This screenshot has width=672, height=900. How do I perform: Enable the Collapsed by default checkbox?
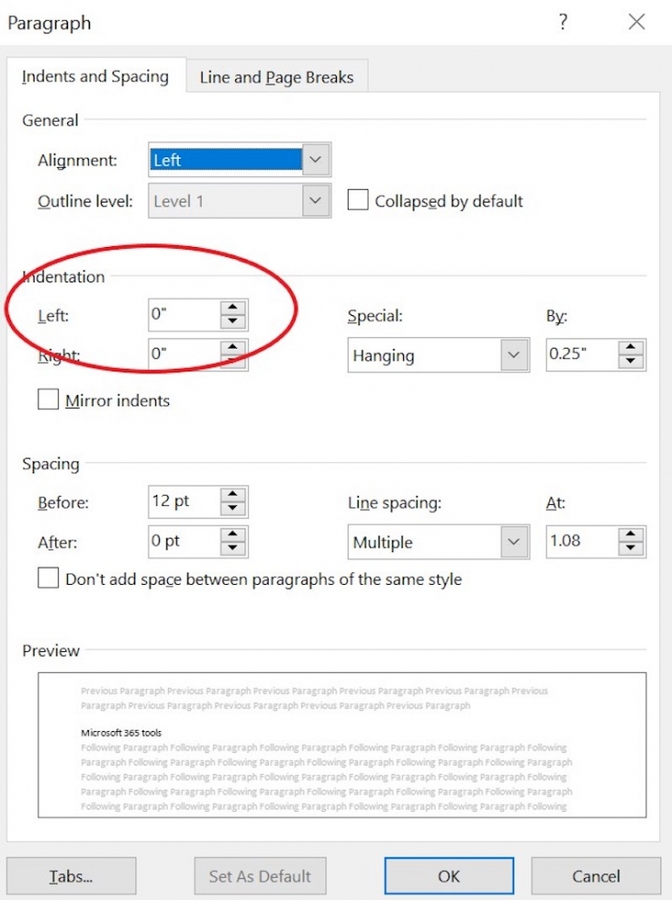(358, 200)
